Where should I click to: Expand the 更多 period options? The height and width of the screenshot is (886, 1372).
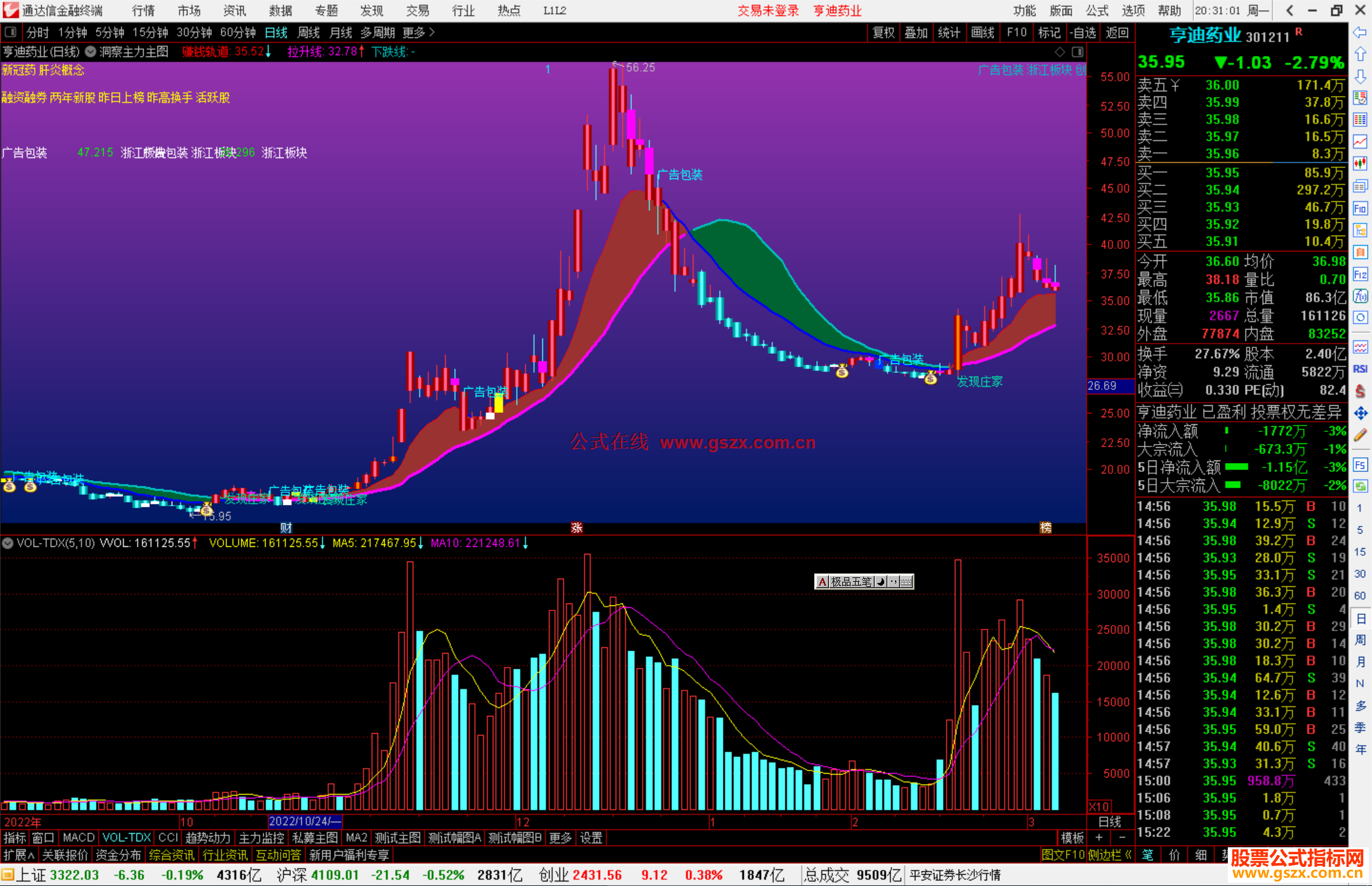[x=419, y=32]
